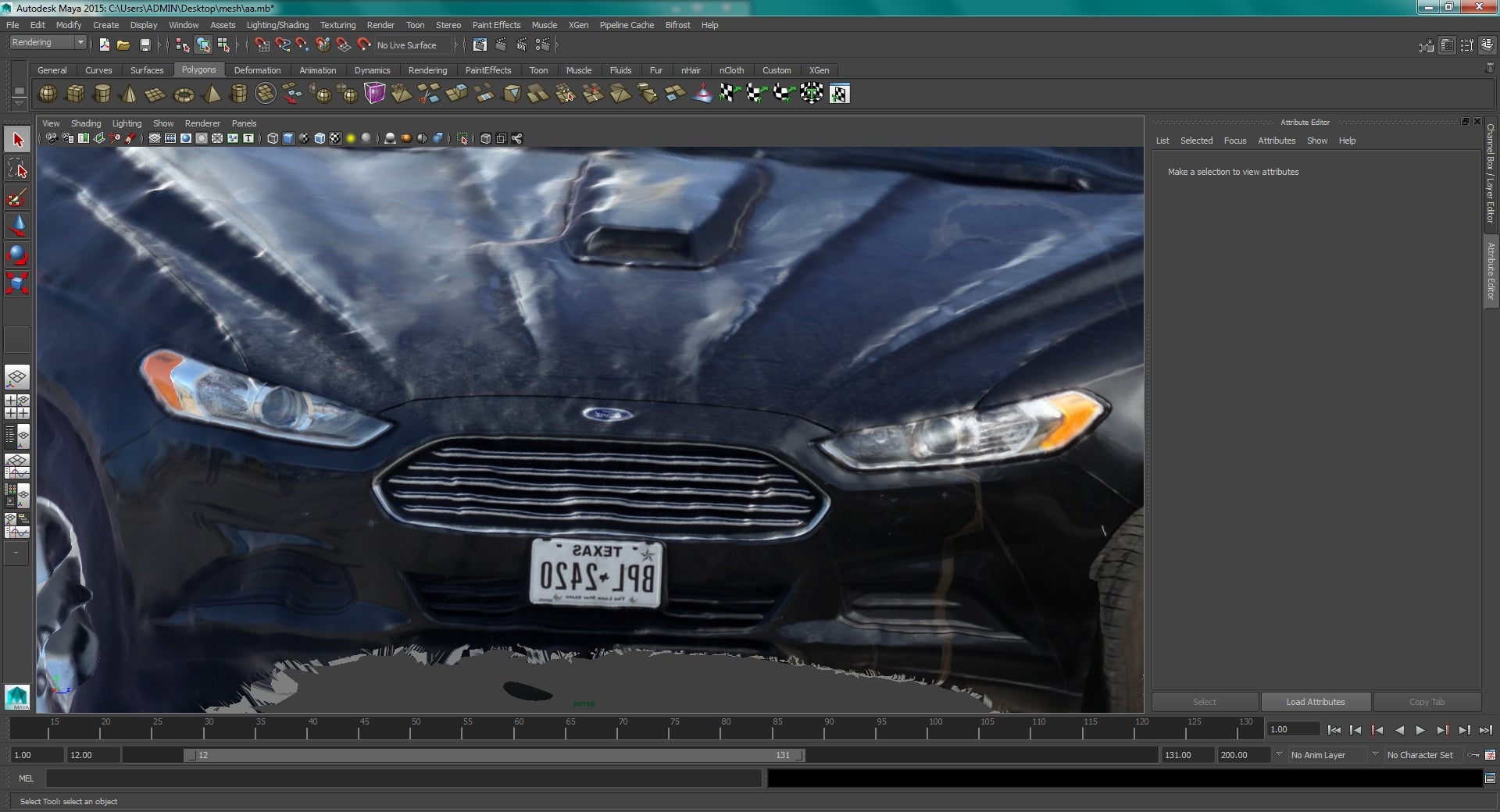Open the viewport Renderer menu
1500x812 pixels.
[202, 123]
